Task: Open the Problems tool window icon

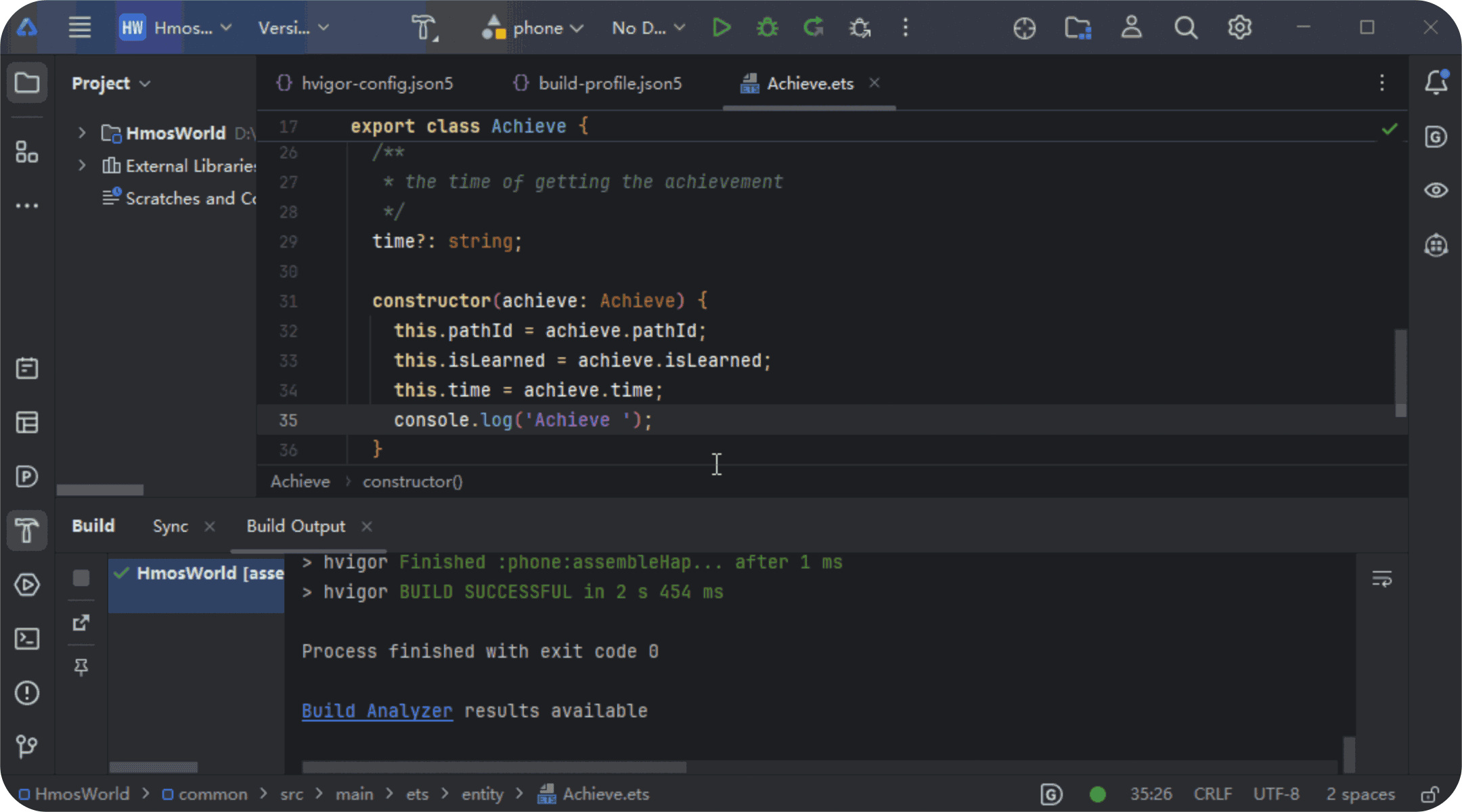Action: point(27,693)
